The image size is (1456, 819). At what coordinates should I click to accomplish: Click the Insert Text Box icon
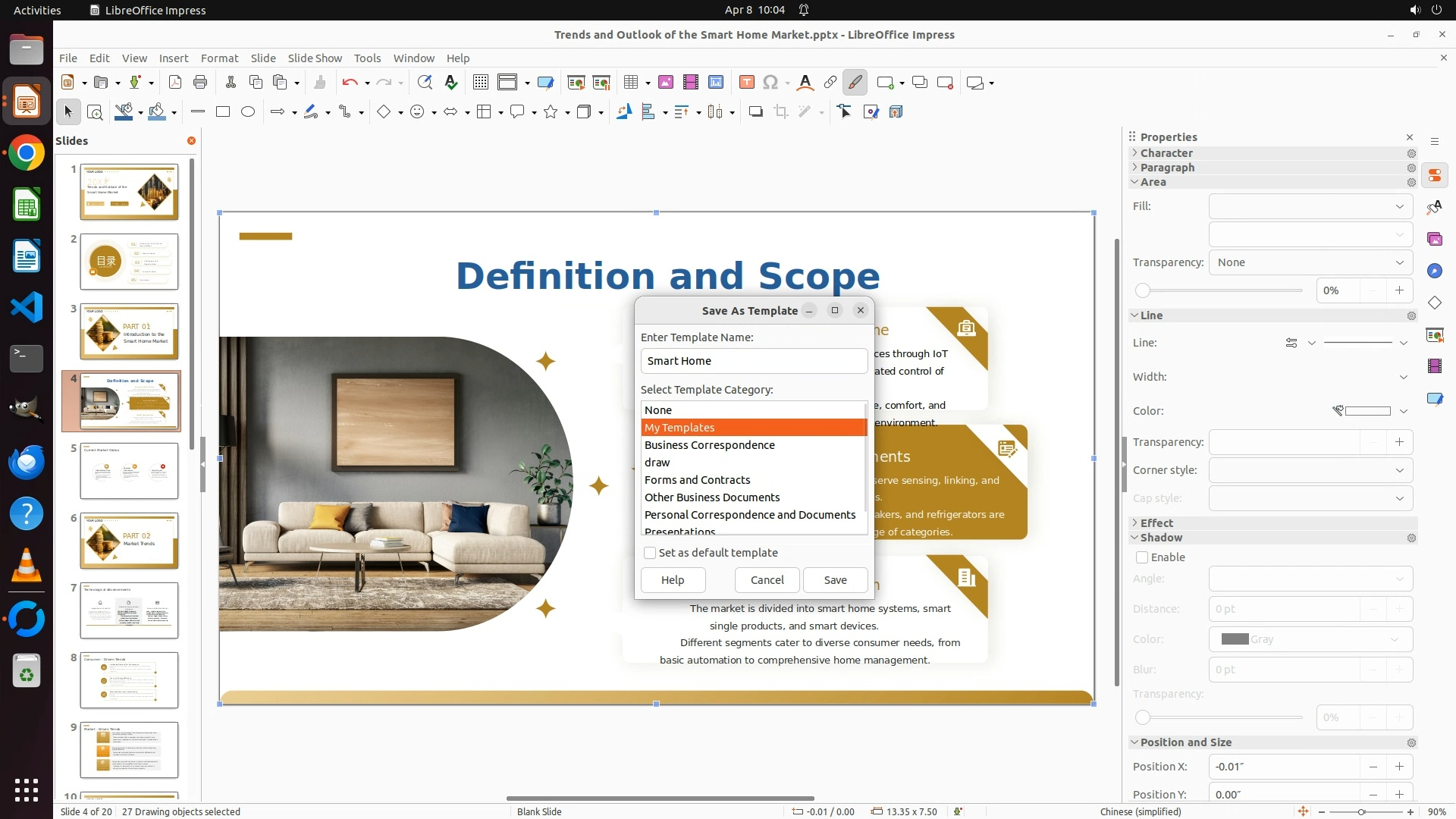tap(746, 83)
